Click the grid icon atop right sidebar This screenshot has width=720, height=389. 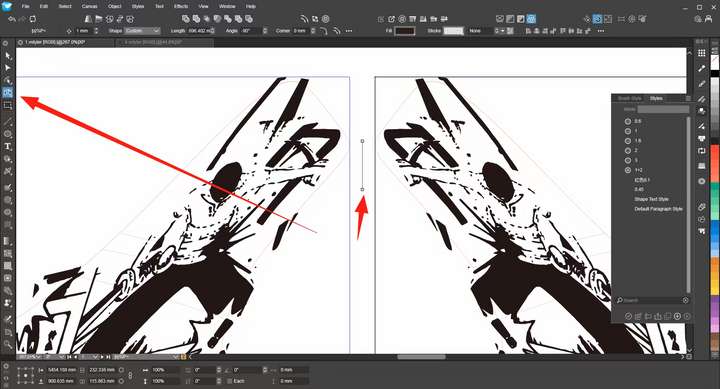coord(702,53)
